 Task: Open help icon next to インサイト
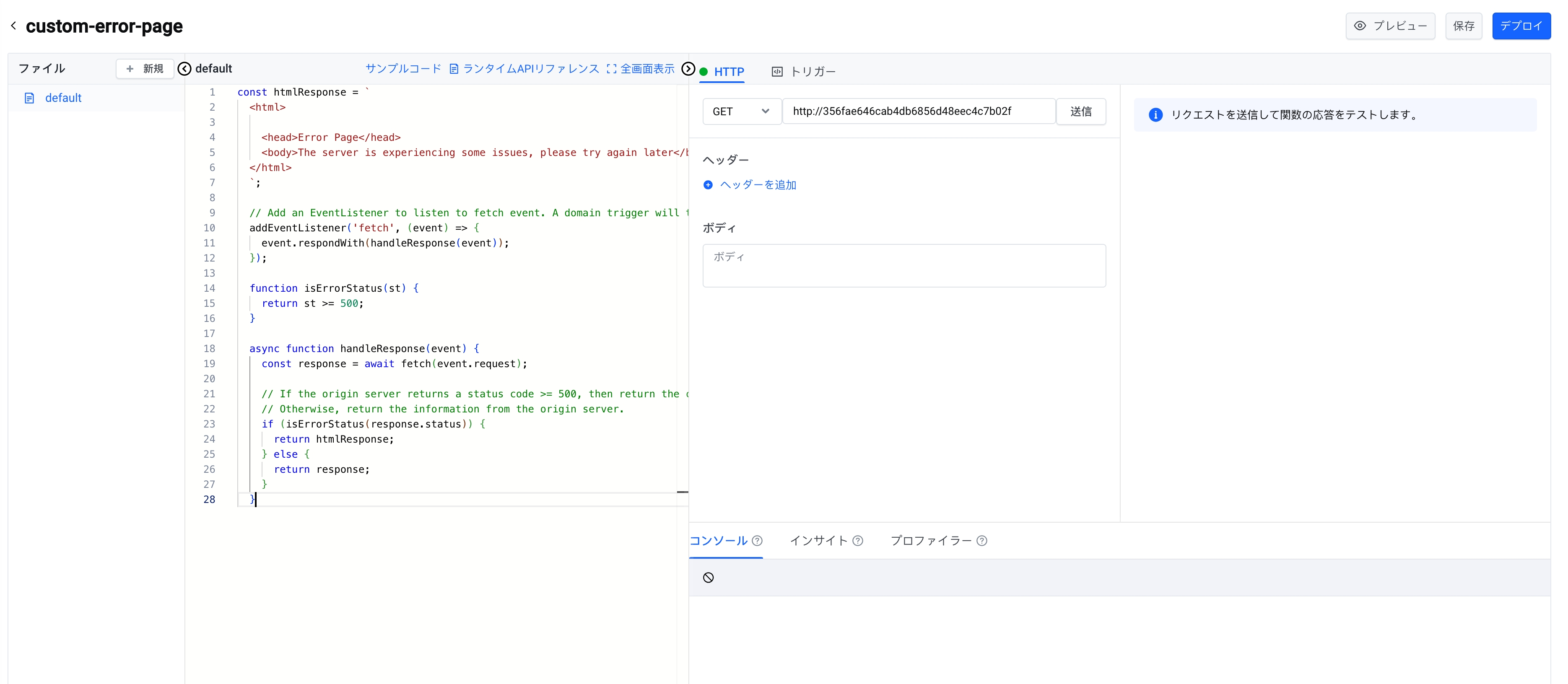click(x=858, y=540)
